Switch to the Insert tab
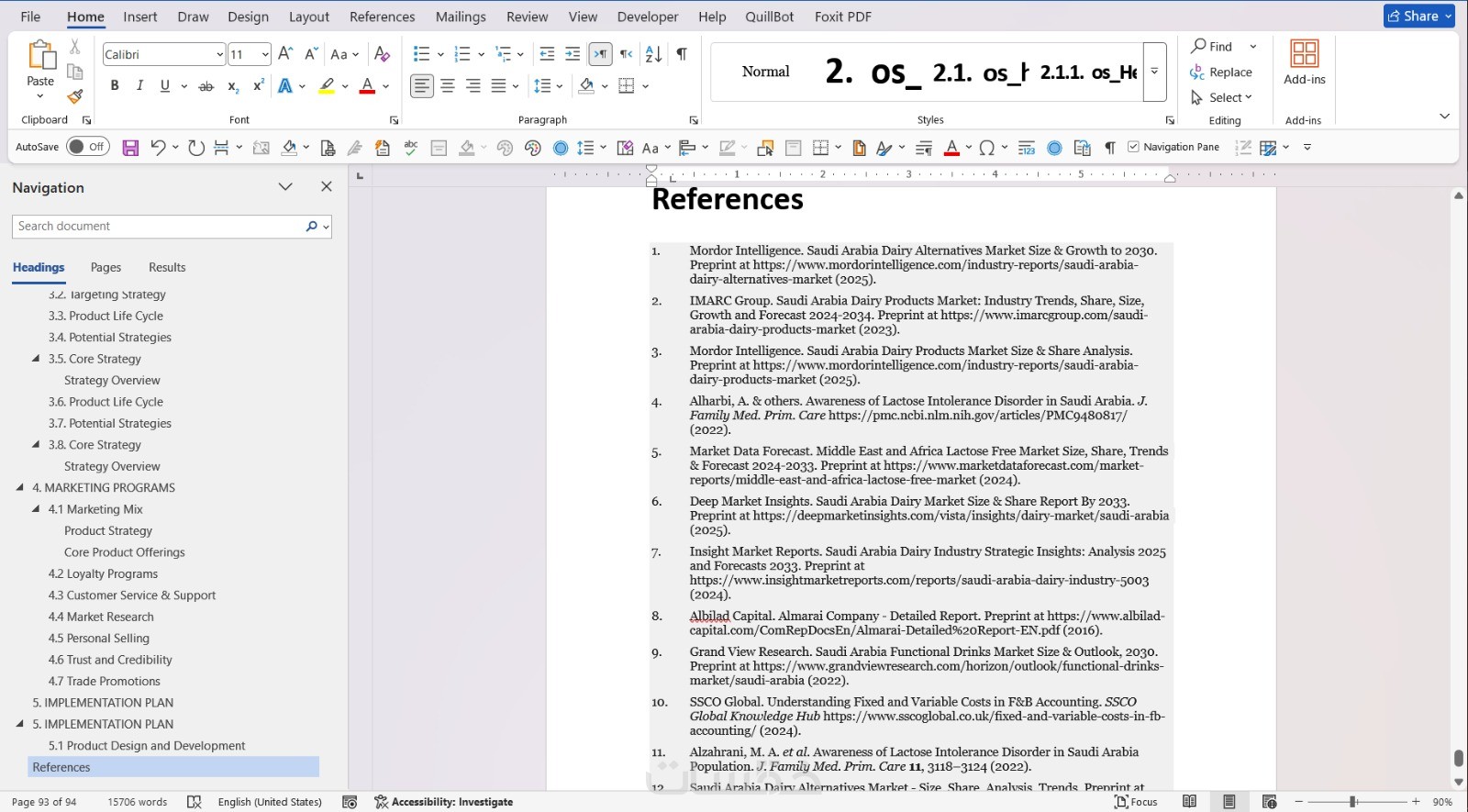 coord(140,17)
